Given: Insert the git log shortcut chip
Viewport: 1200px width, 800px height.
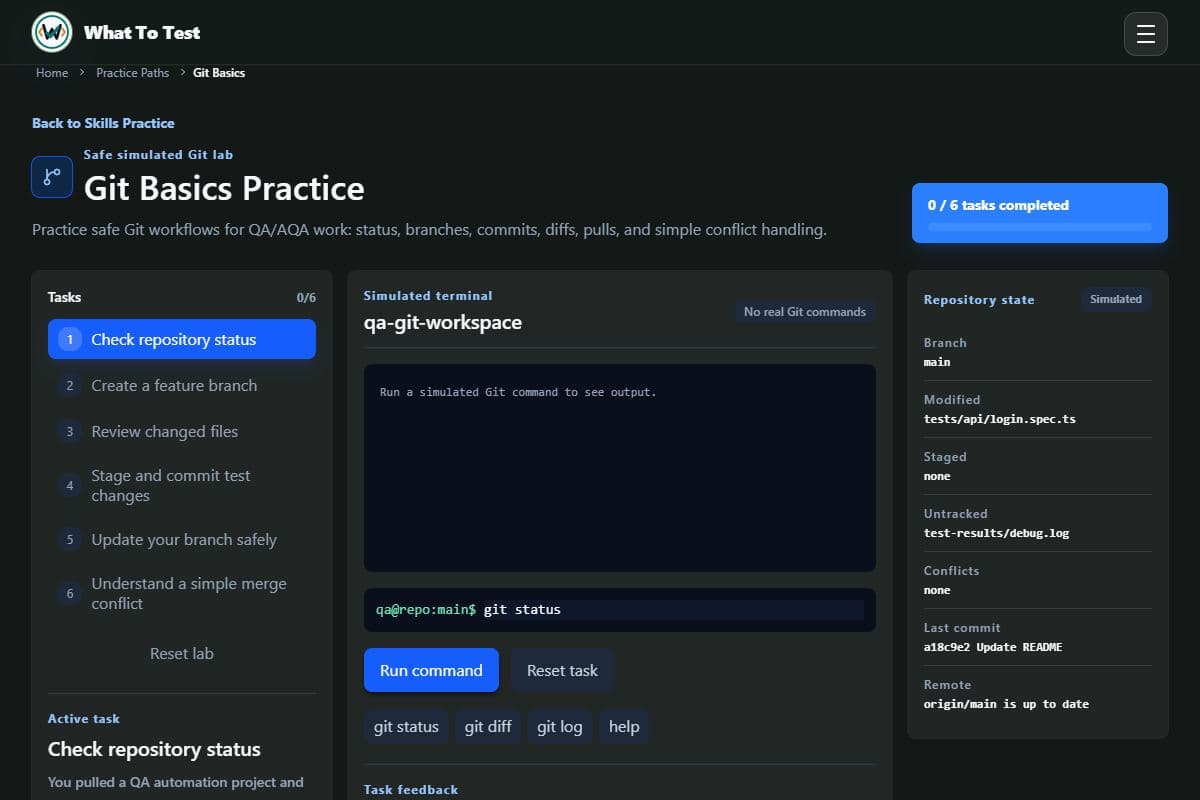Looking at the screenshot, I should [560, 727].
